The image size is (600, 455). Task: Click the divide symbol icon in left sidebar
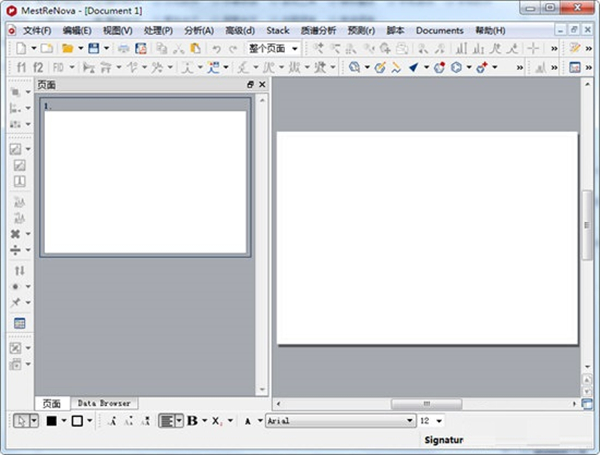pos(16,249)
